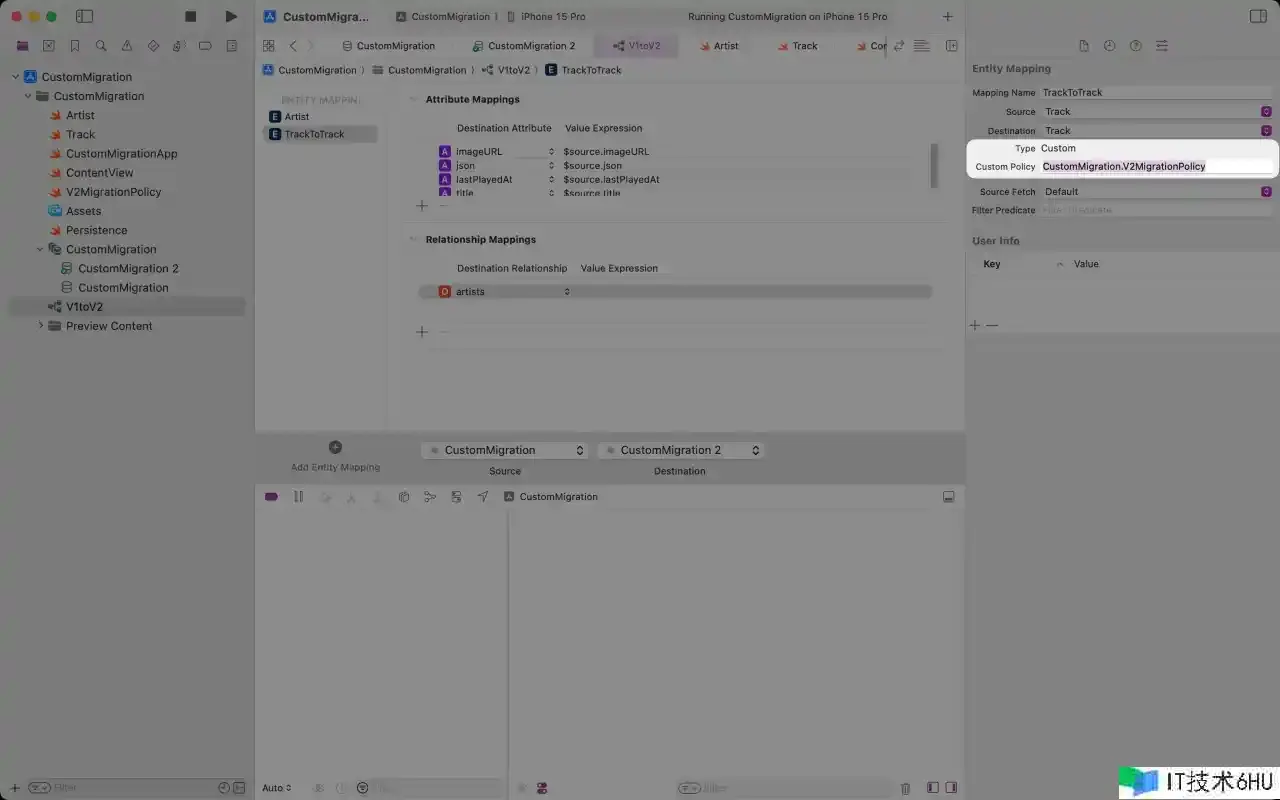
Task: Edit the Mapping Name field TrackToTrack
Action: tap(1156, 92)
